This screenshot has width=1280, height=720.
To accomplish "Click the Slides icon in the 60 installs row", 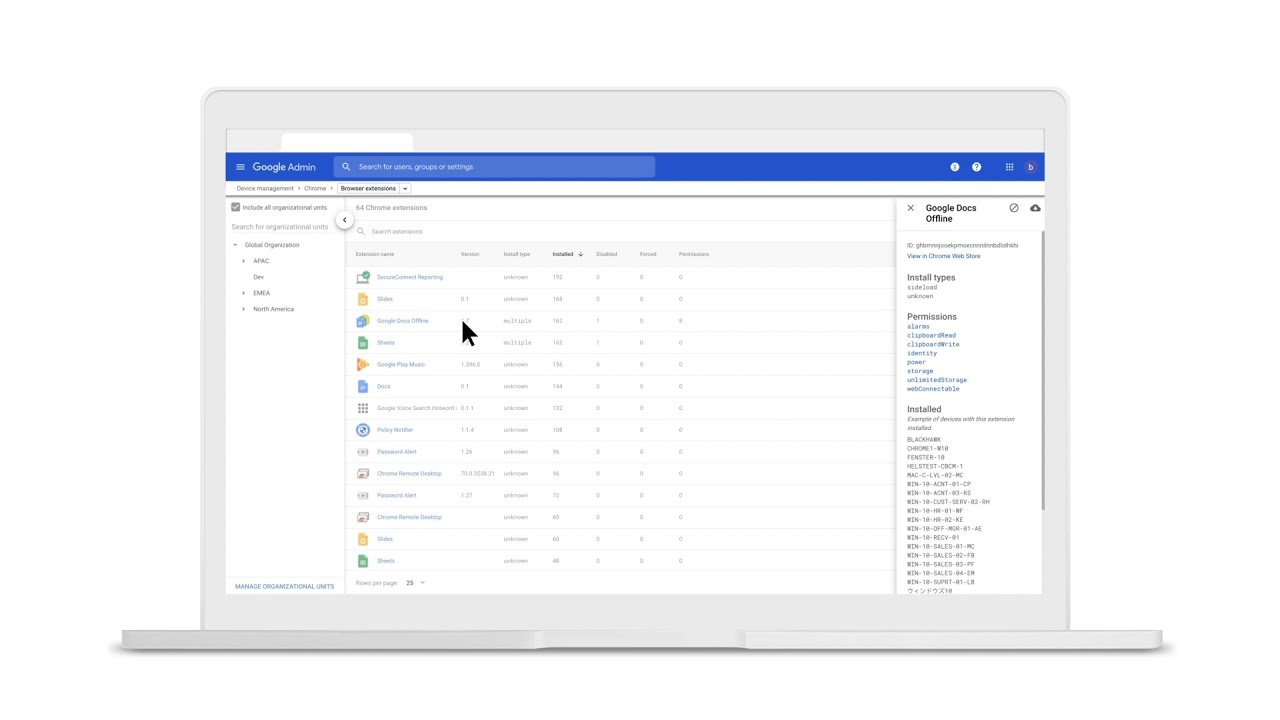I will 363,539.
